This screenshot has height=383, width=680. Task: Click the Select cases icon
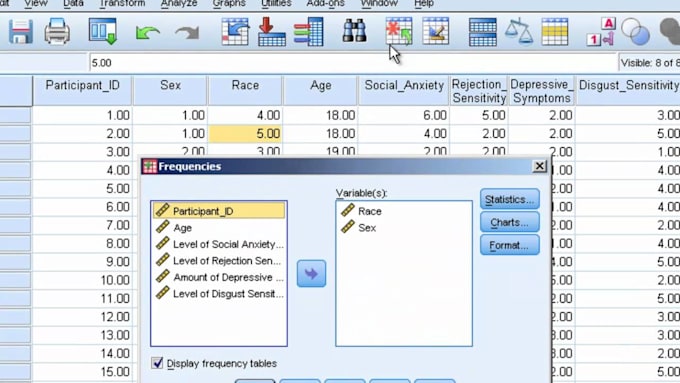point(555,32)
